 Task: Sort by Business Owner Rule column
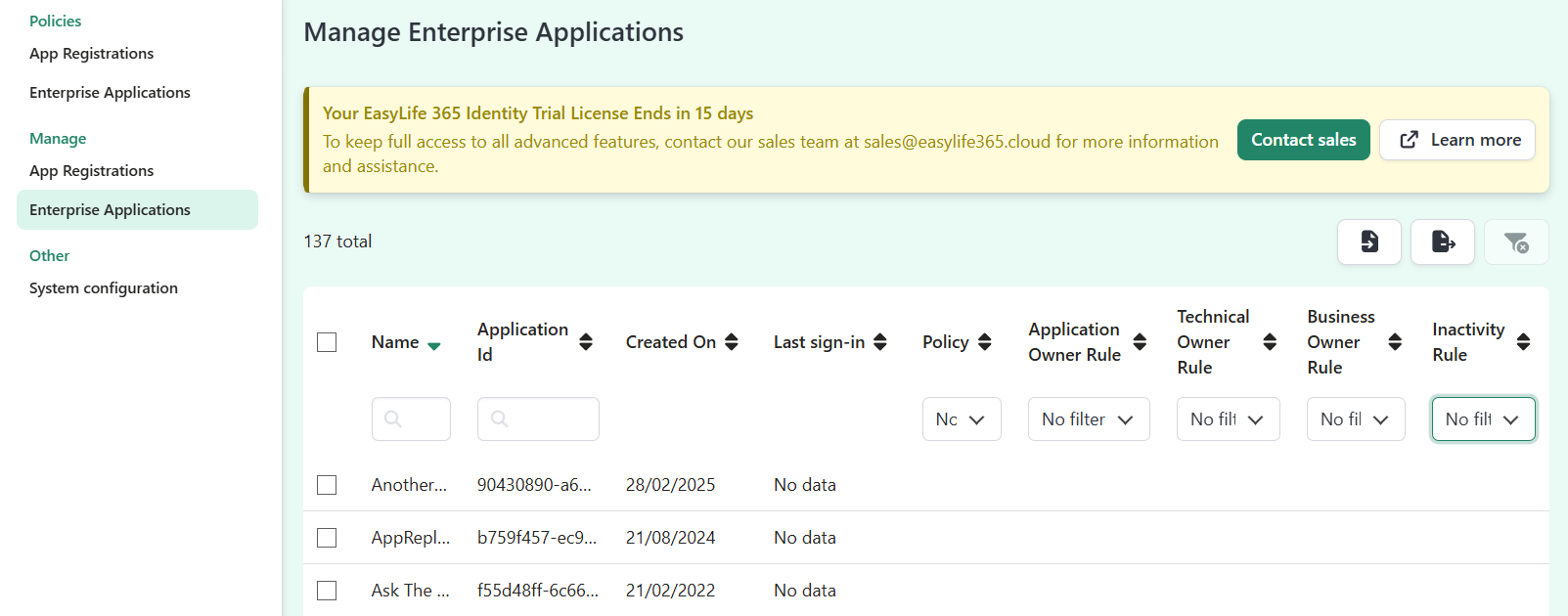click(x=1395, y=341)
